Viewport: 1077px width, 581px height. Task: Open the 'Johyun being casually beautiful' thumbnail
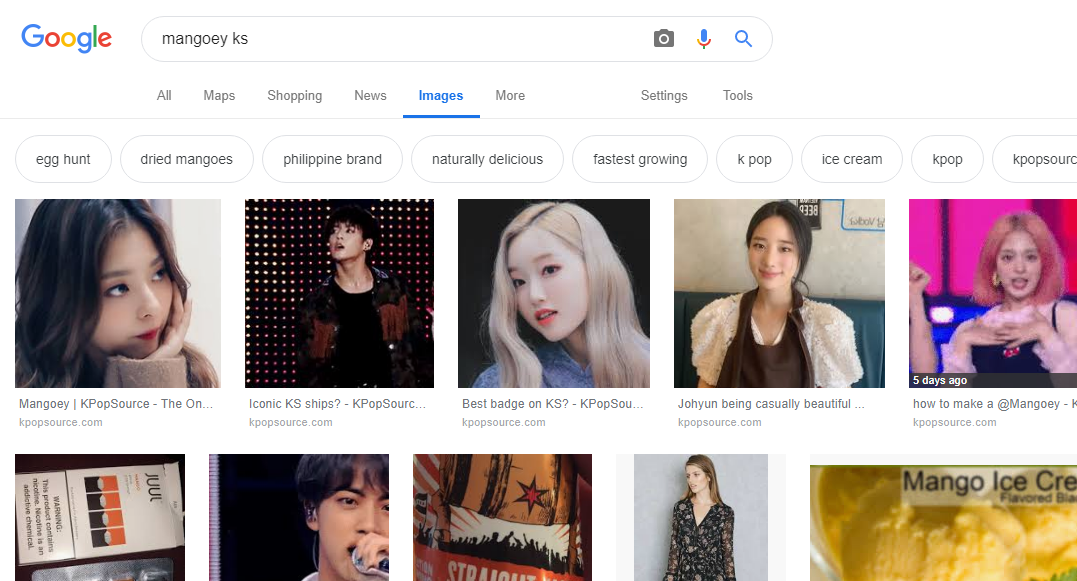click(779, 293)
